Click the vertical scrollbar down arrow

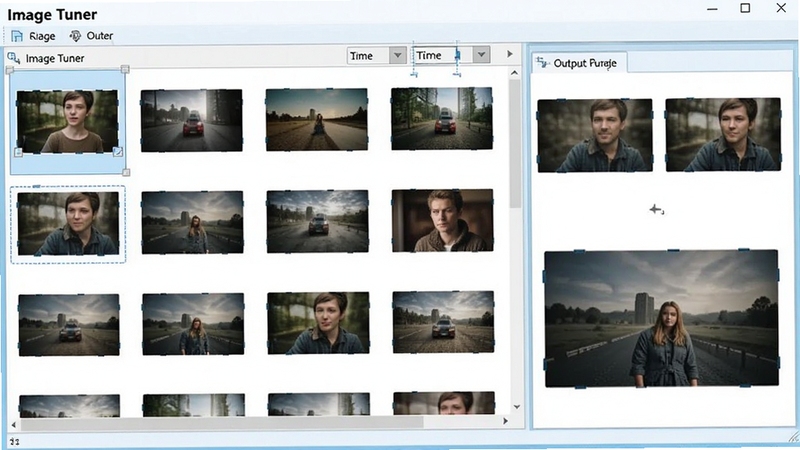[x=516, y=407]
